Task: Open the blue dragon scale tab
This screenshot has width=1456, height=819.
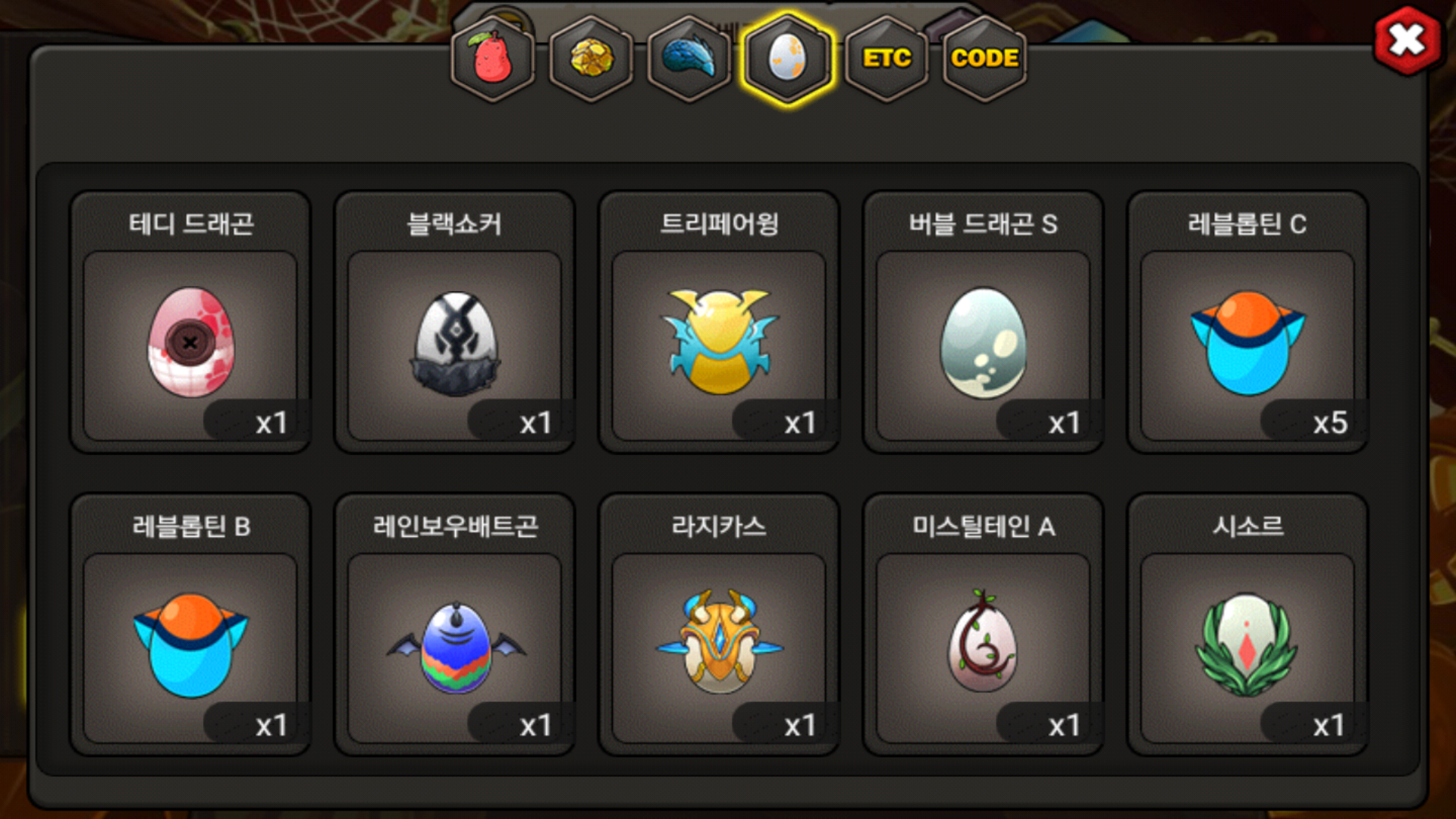Action: coord(689,58)
